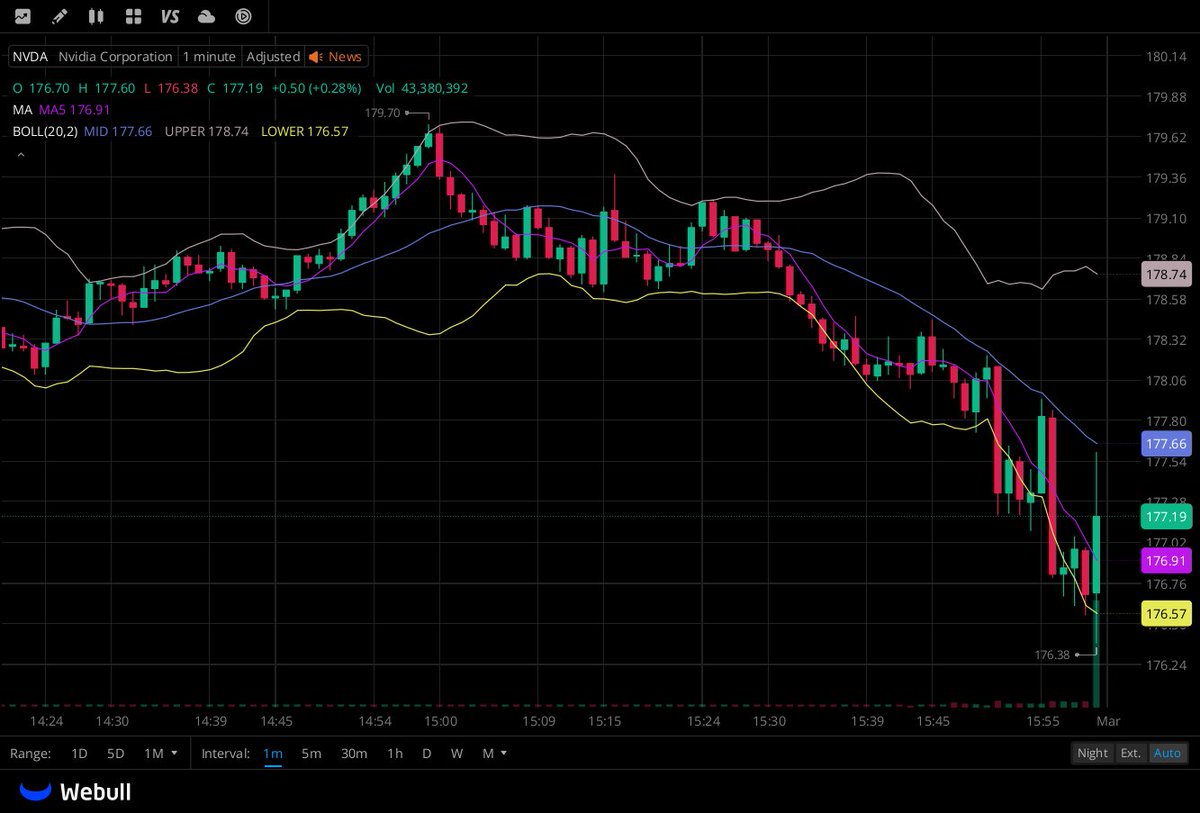Click the MA indicator label

(x=22, y=110)
